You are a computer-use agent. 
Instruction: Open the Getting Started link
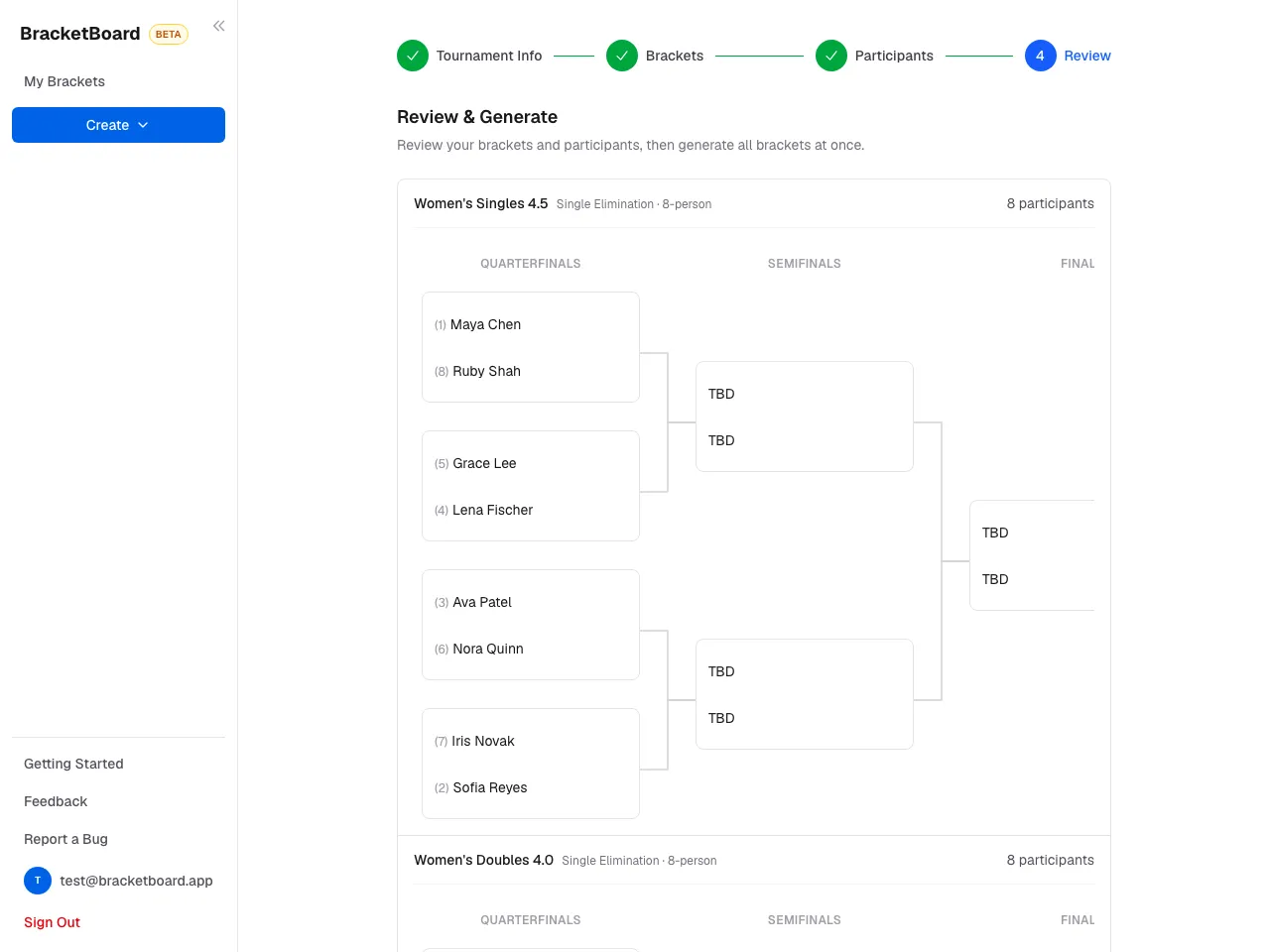73,764
